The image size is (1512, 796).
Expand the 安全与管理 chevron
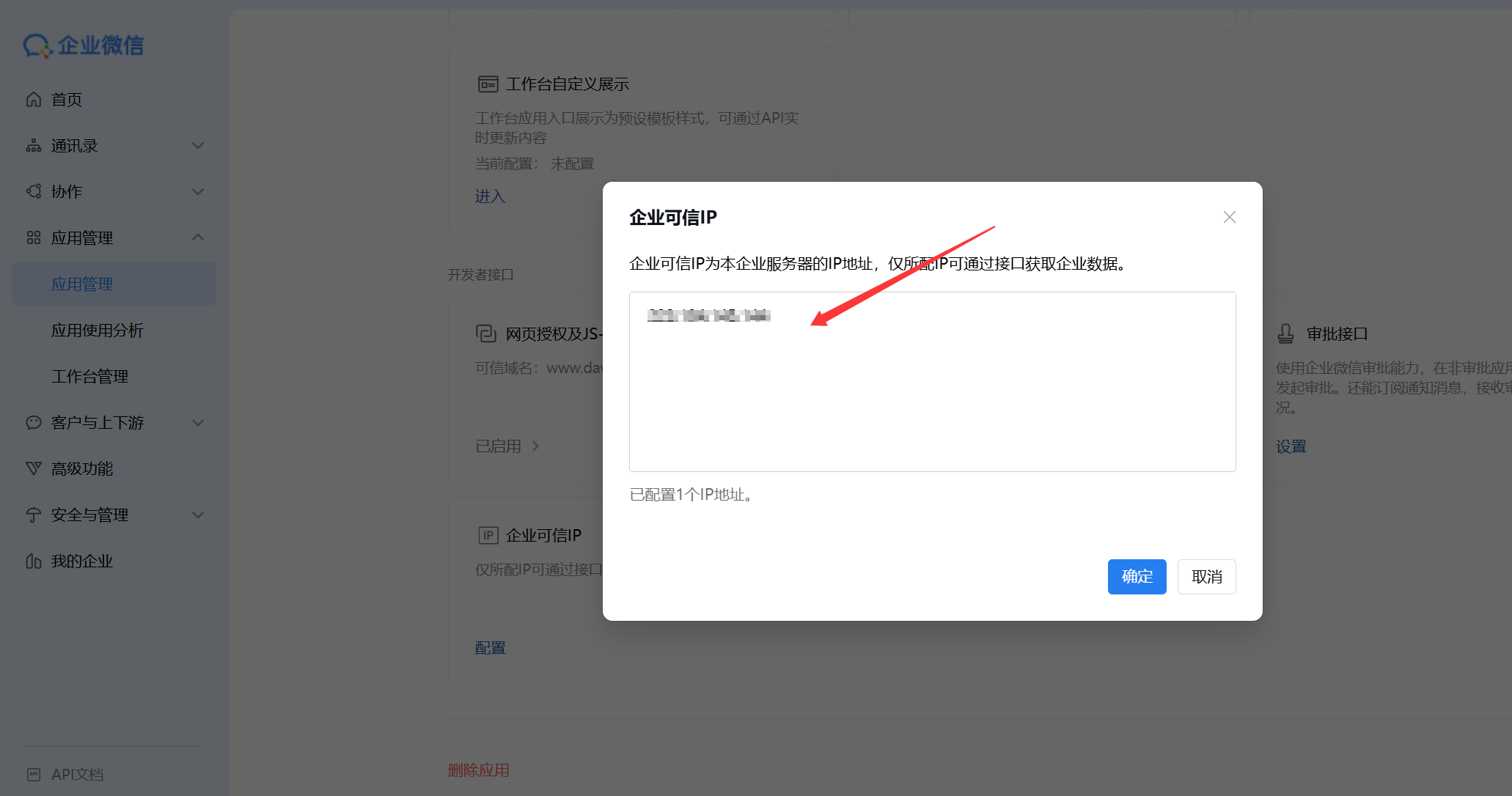[x=197, y=515]
